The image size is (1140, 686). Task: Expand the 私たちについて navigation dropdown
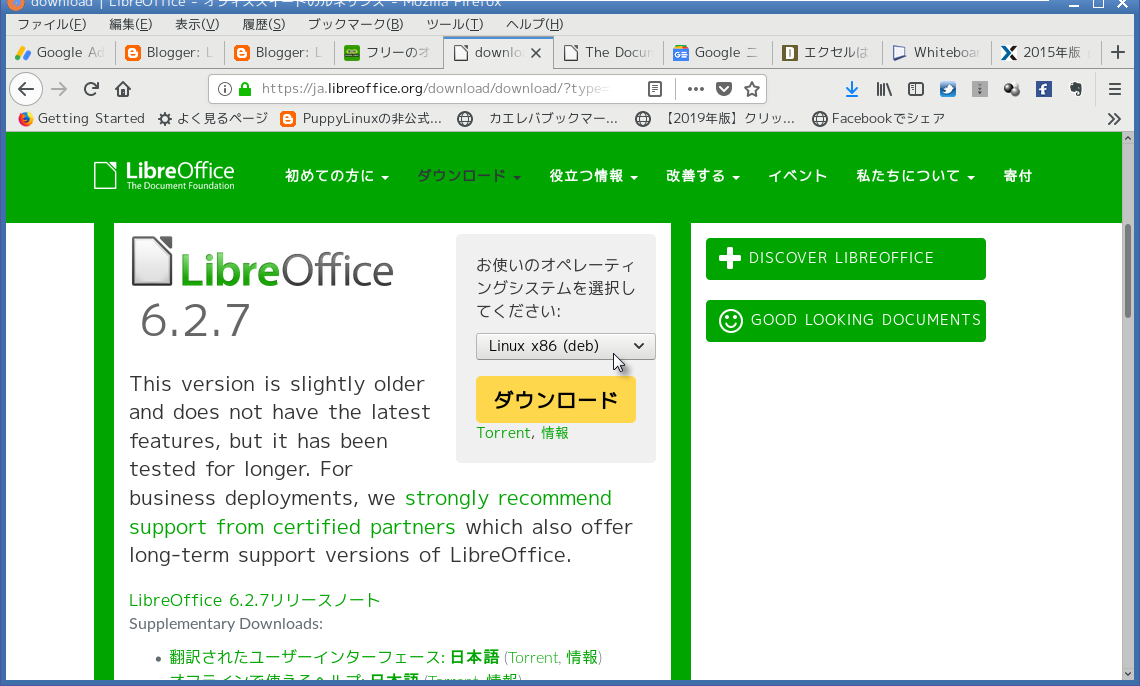click(915, 176)
